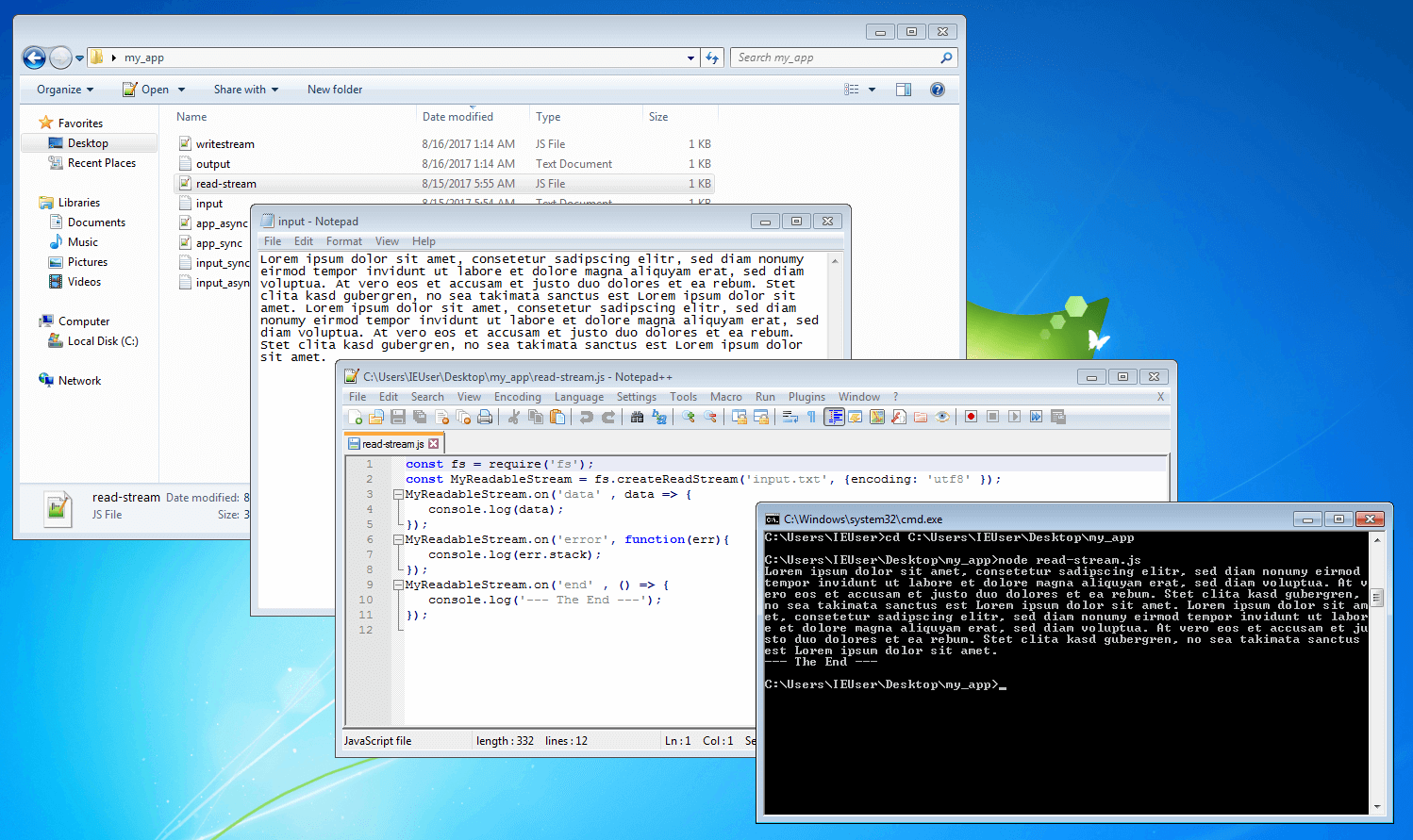Click the New folder button
Screen dimensions: 1413x840
tap(335, 90)
